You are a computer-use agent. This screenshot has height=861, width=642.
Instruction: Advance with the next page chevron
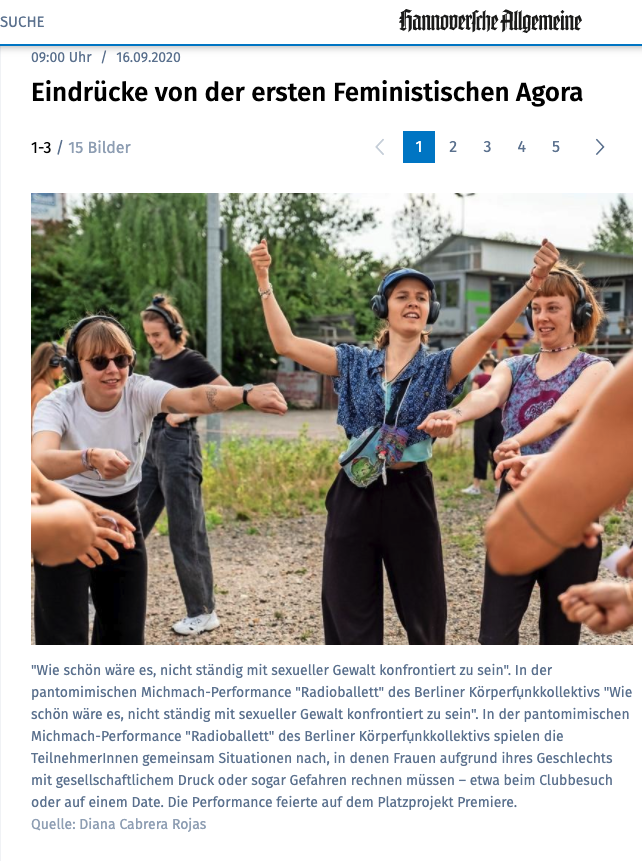[600, 147]
